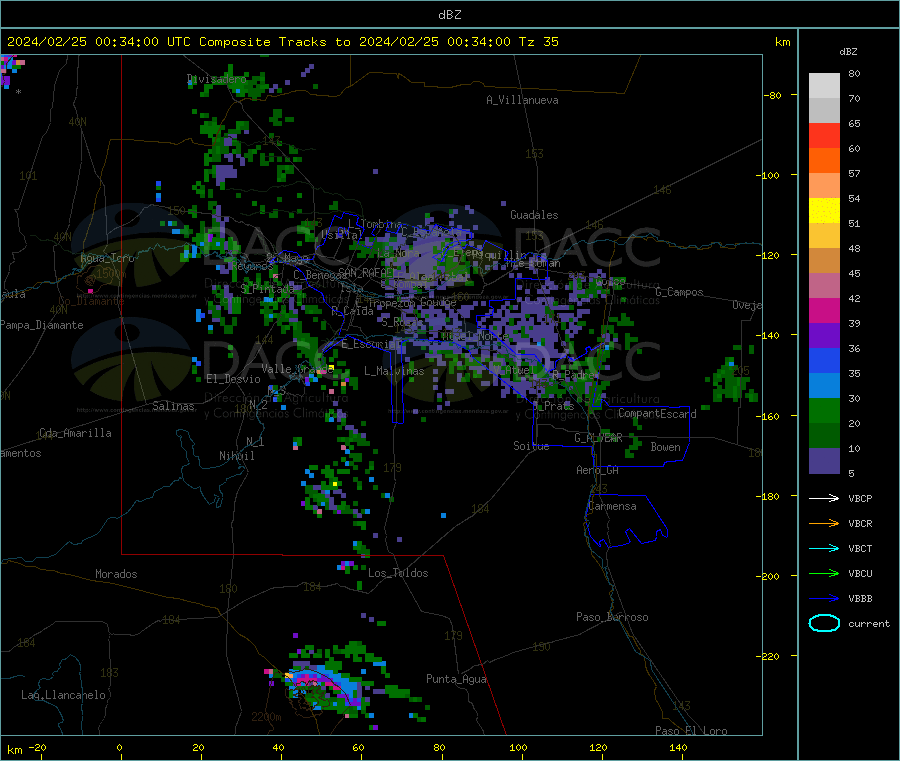Viewport: 900px width, 761px height.
Task: Select the 39 dBZ magenta swatch
Action: (x=824, y=310)
